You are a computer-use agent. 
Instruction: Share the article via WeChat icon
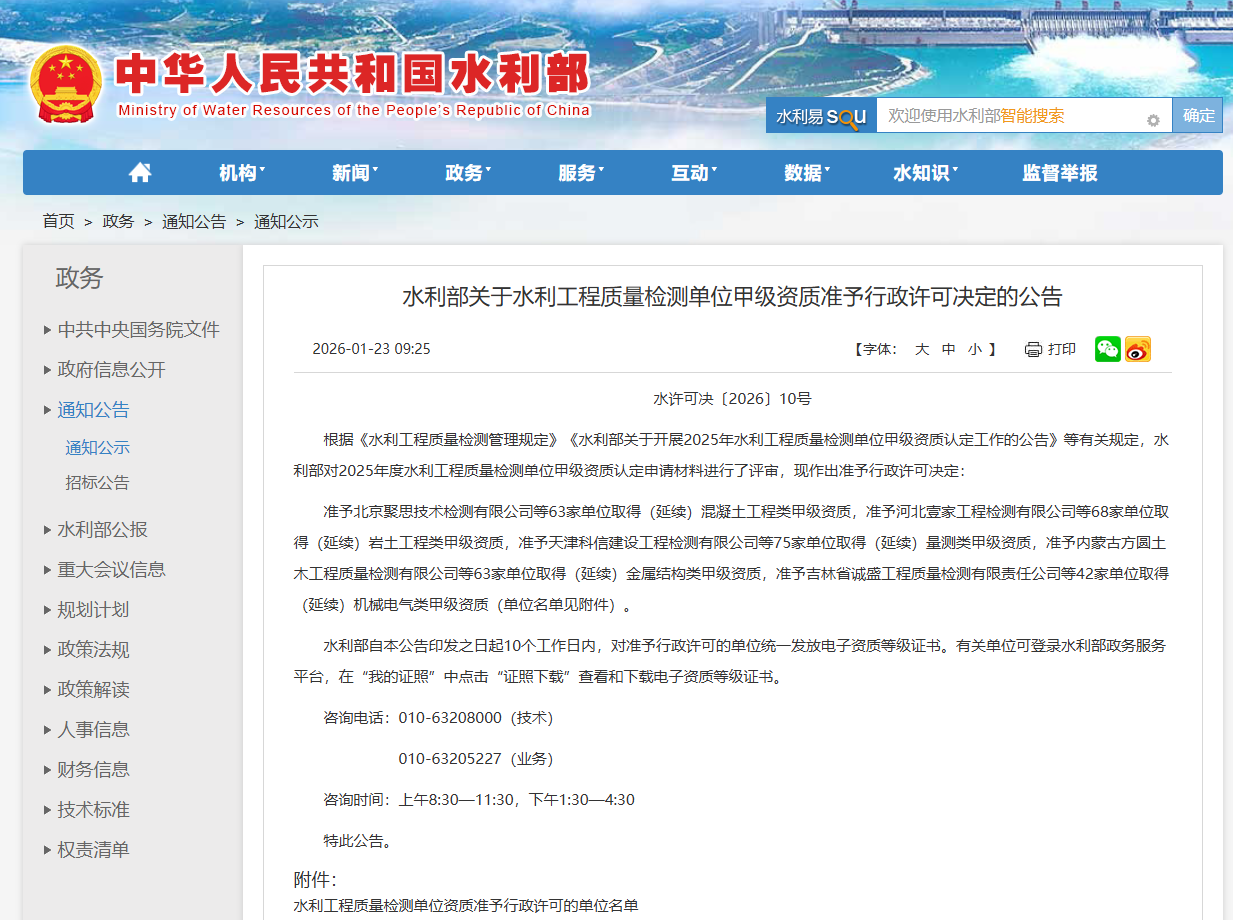pyautogui.click(x=1107, y=349)
